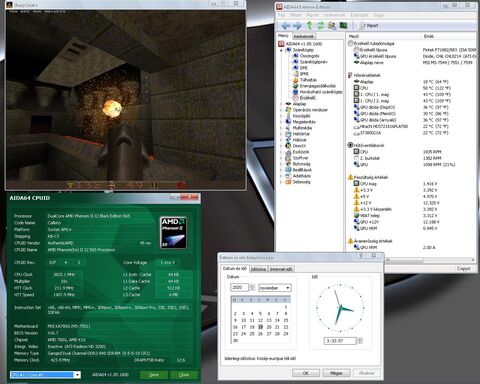Click the blue Forward arrow in AIDA64 toolbar

point(297,25)
